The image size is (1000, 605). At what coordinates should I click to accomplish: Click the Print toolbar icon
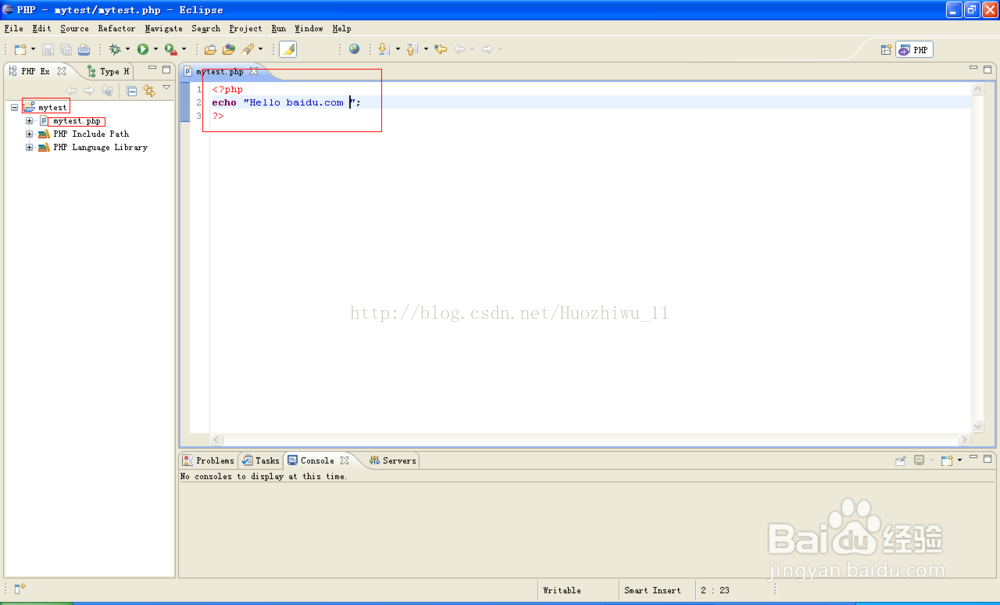coord(84,49)
